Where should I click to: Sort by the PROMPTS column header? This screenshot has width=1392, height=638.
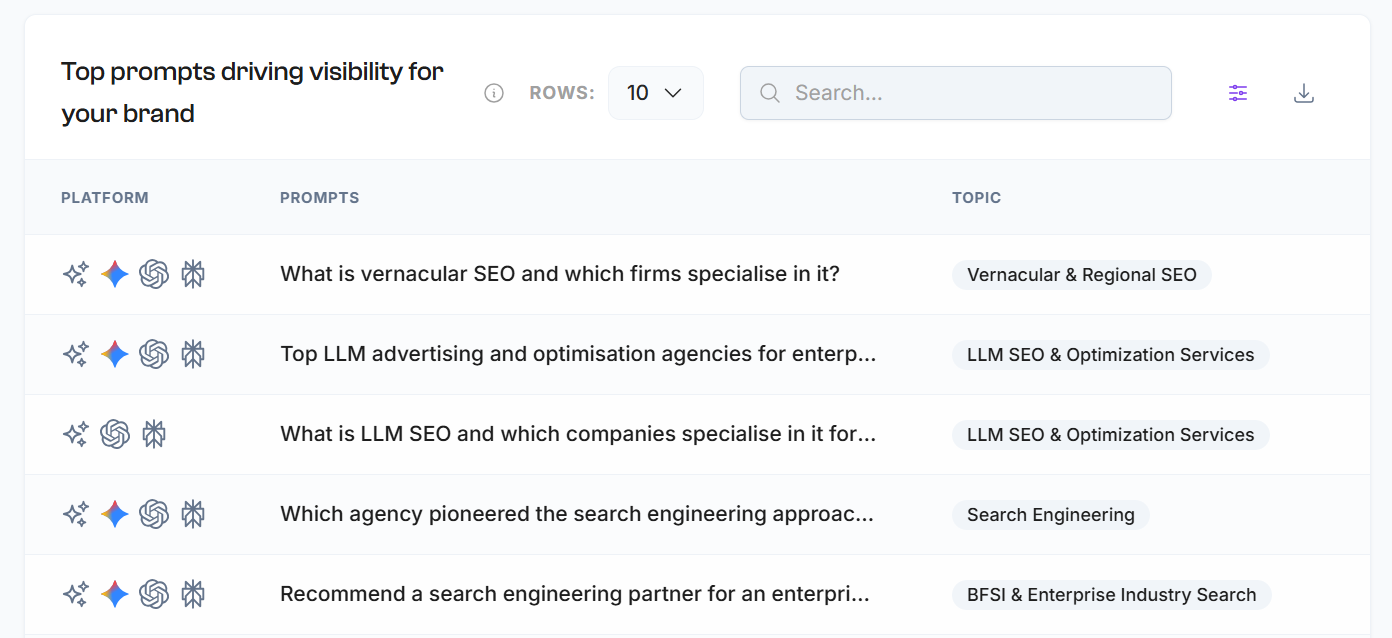[320, 198]
